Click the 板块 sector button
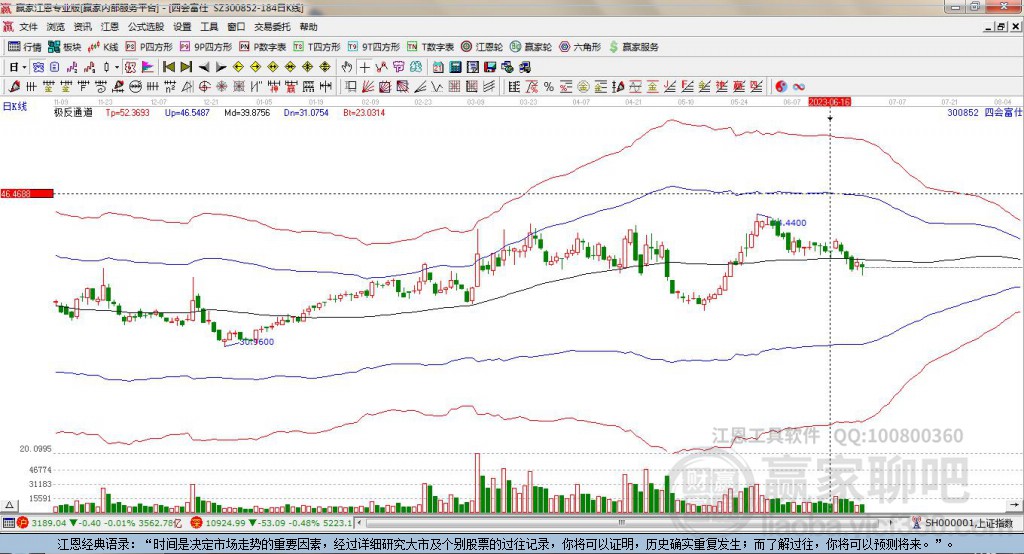Image resolution: width=1024 pixels, height=554 pixels. (x=65, y=46)
